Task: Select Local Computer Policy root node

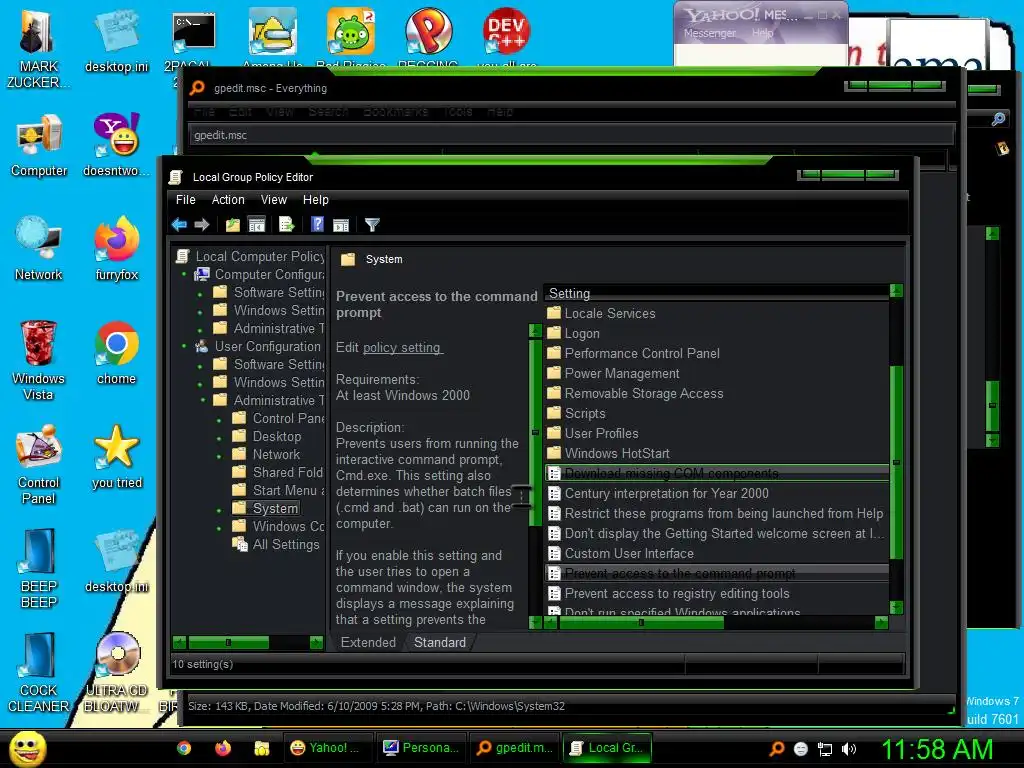Action: coord(259,257)
